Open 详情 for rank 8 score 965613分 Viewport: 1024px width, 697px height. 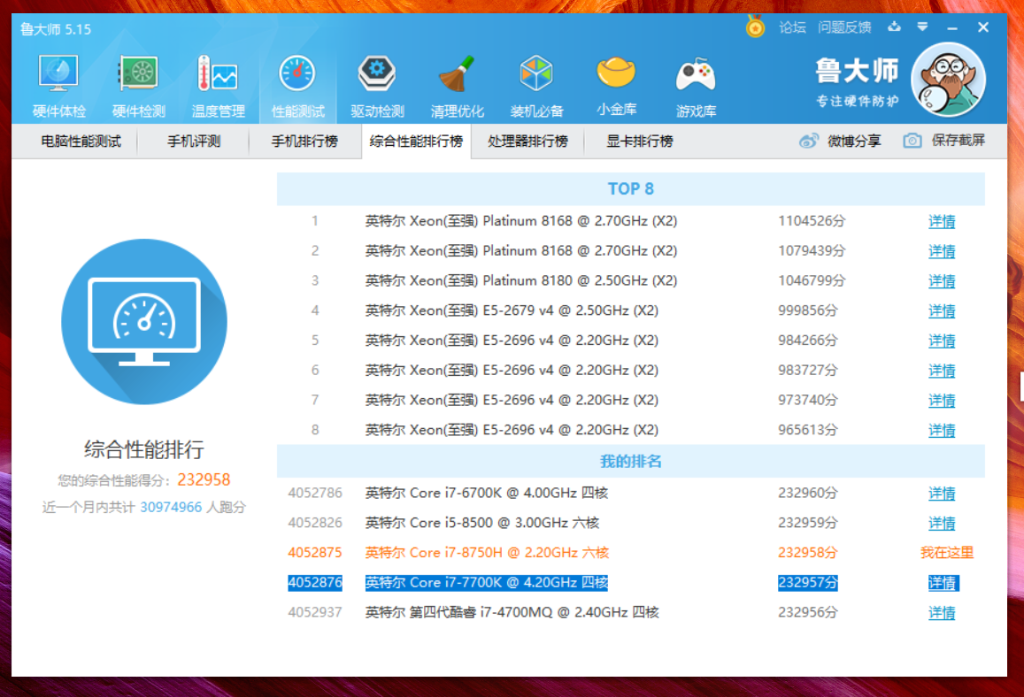[x=942, y=430]
